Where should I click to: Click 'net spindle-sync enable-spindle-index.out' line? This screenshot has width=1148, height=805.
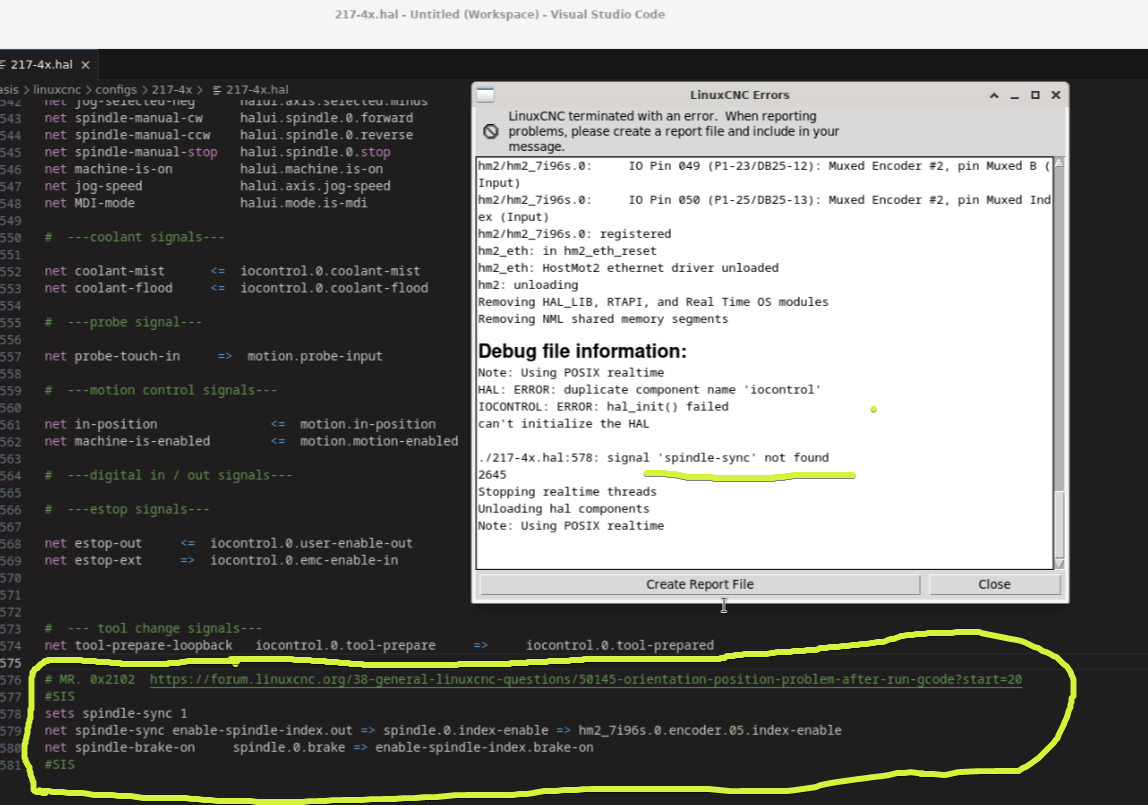(x=443, y=730)
